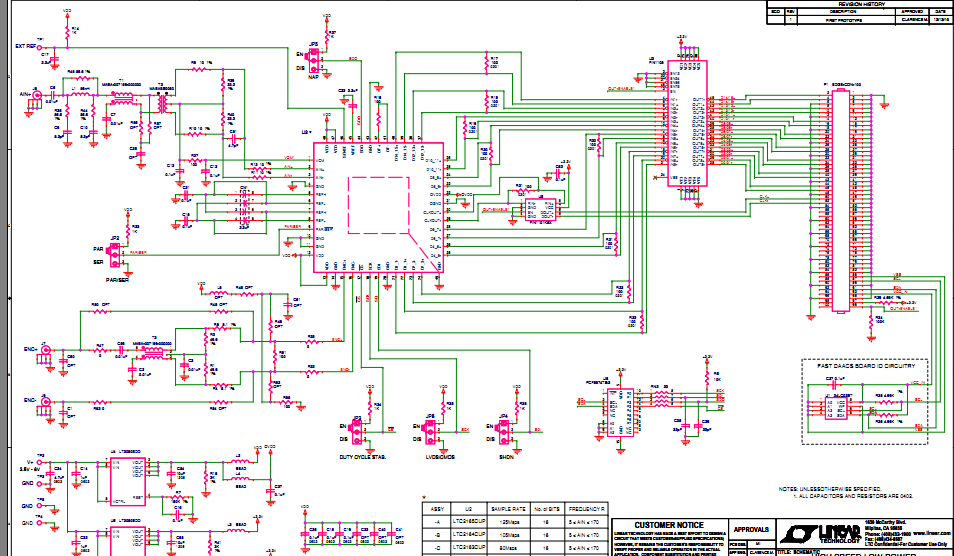
Task: Click the 'EXT REF' label
Action: pos(25,47)
